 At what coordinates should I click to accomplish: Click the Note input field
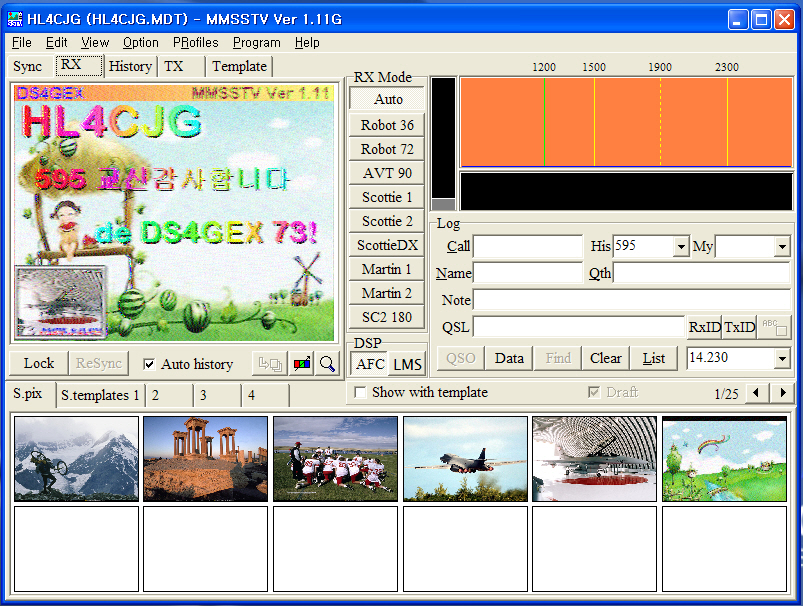[632, 300]
